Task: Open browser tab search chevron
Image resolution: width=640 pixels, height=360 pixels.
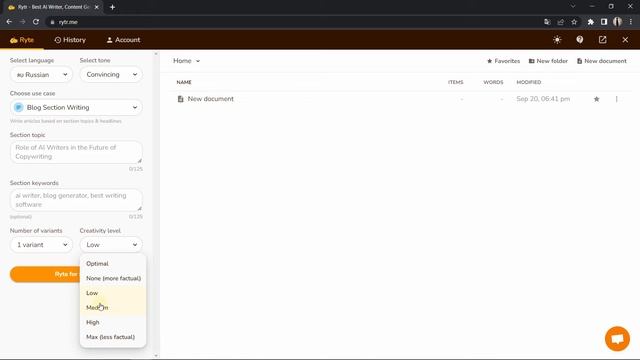Action: (x=573, y=7)
